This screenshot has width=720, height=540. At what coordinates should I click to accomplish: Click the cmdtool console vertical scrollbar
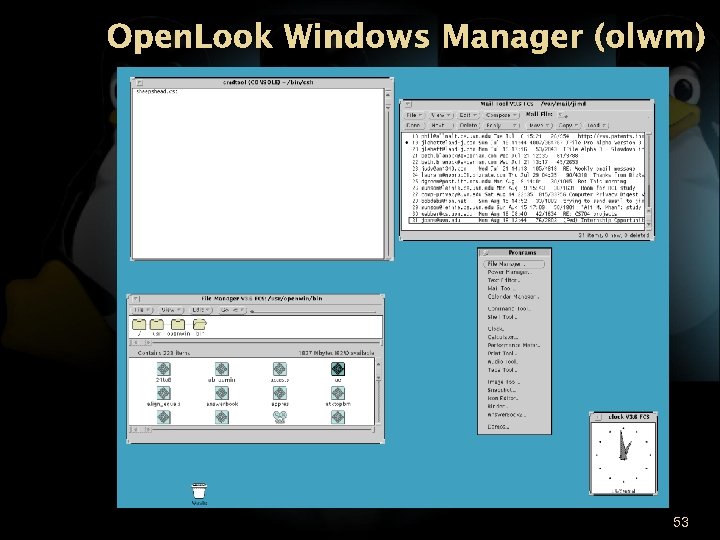pos(388,174)
